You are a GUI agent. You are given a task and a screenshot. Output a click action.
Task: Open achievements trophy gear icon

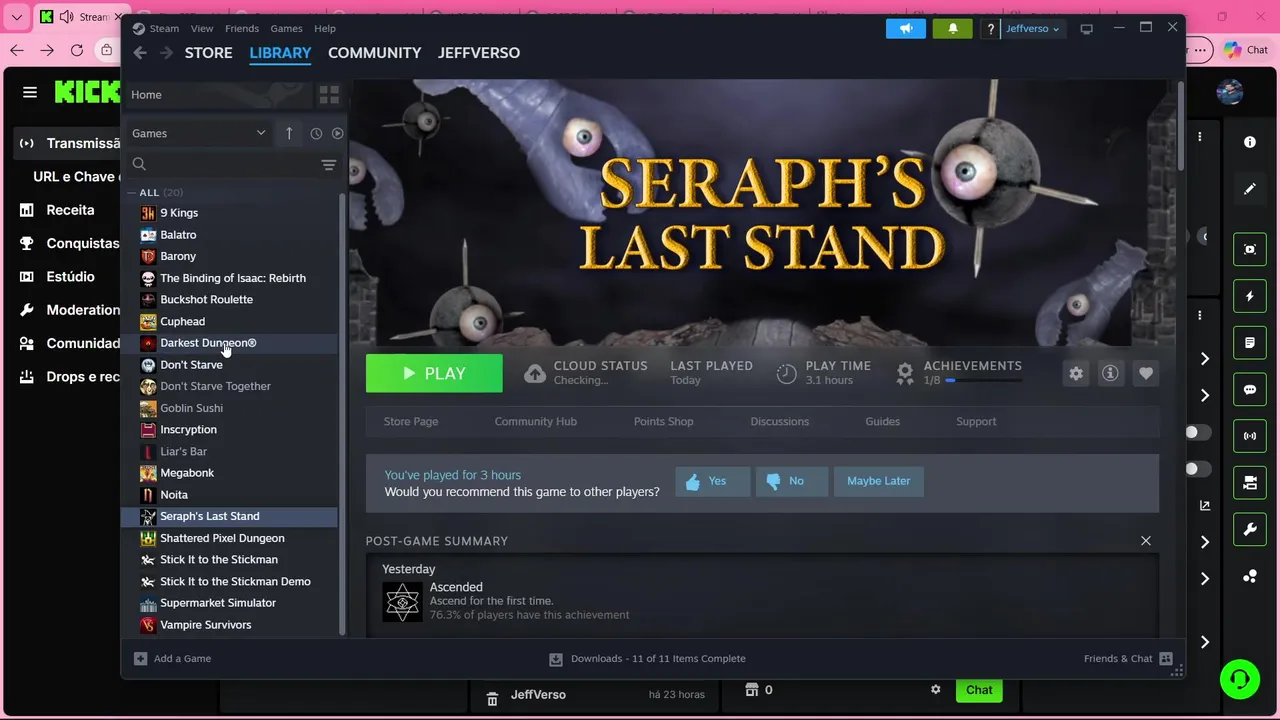pyautogui.click(x=905, y=373)
